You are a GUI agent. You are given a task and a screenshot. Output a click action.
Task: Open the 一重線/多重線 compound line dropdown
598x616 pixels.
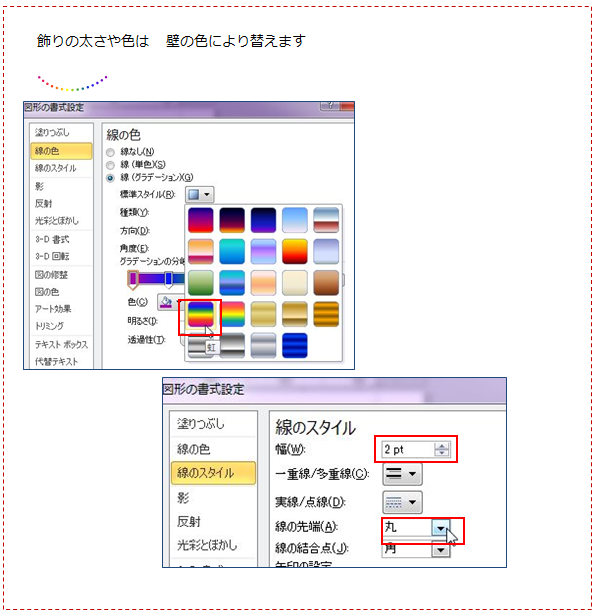click(x=402, y=474)
